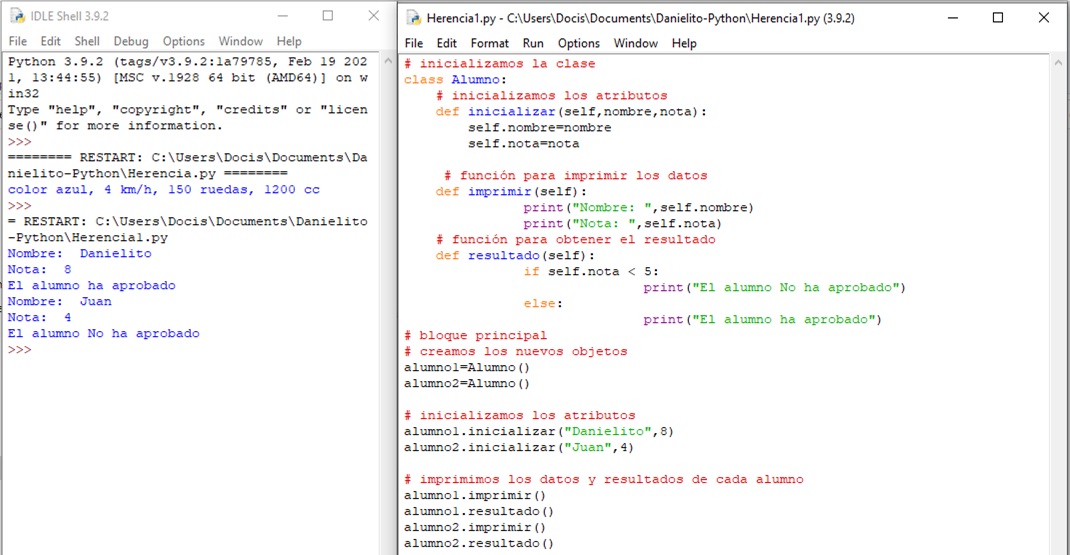Expand the Options menu in the editor
This screenshot has height=555, width=1070.
[578, 43]
